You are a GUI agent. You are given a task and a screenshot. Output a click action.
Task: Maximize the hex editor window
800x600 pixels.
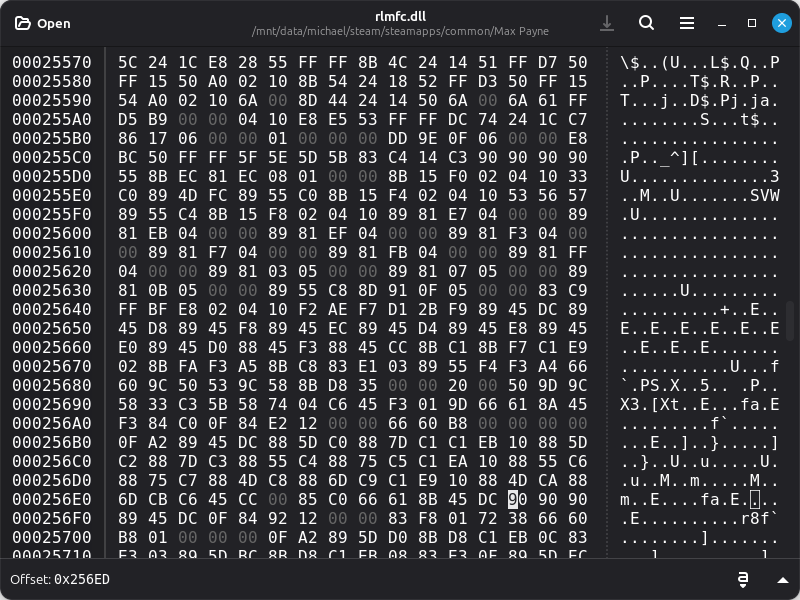pyautogui.click(x=752, y=23)
